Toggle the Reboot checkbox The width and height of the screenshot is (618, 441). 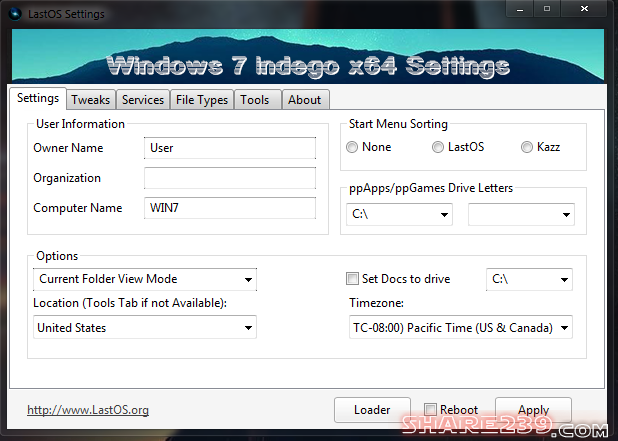pyautogui.click(x=430, y=409)
